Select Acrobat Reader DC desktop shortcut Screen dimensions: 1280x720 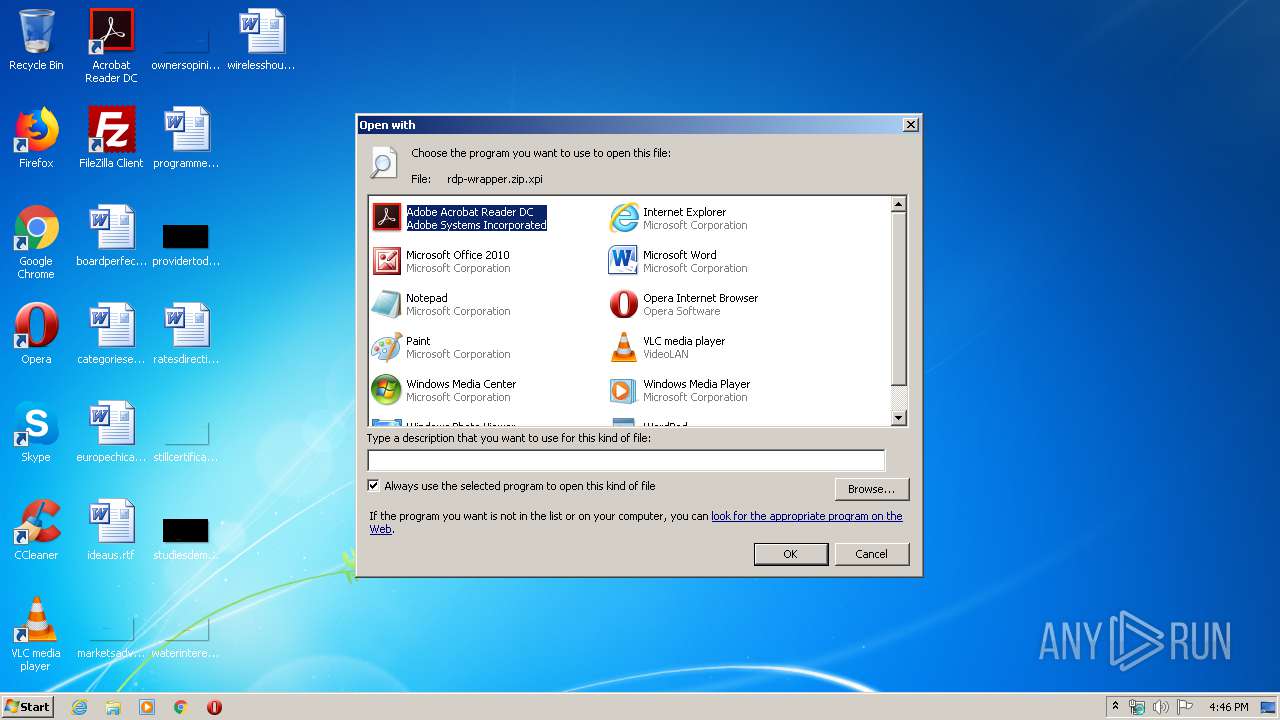pos(111,46)
